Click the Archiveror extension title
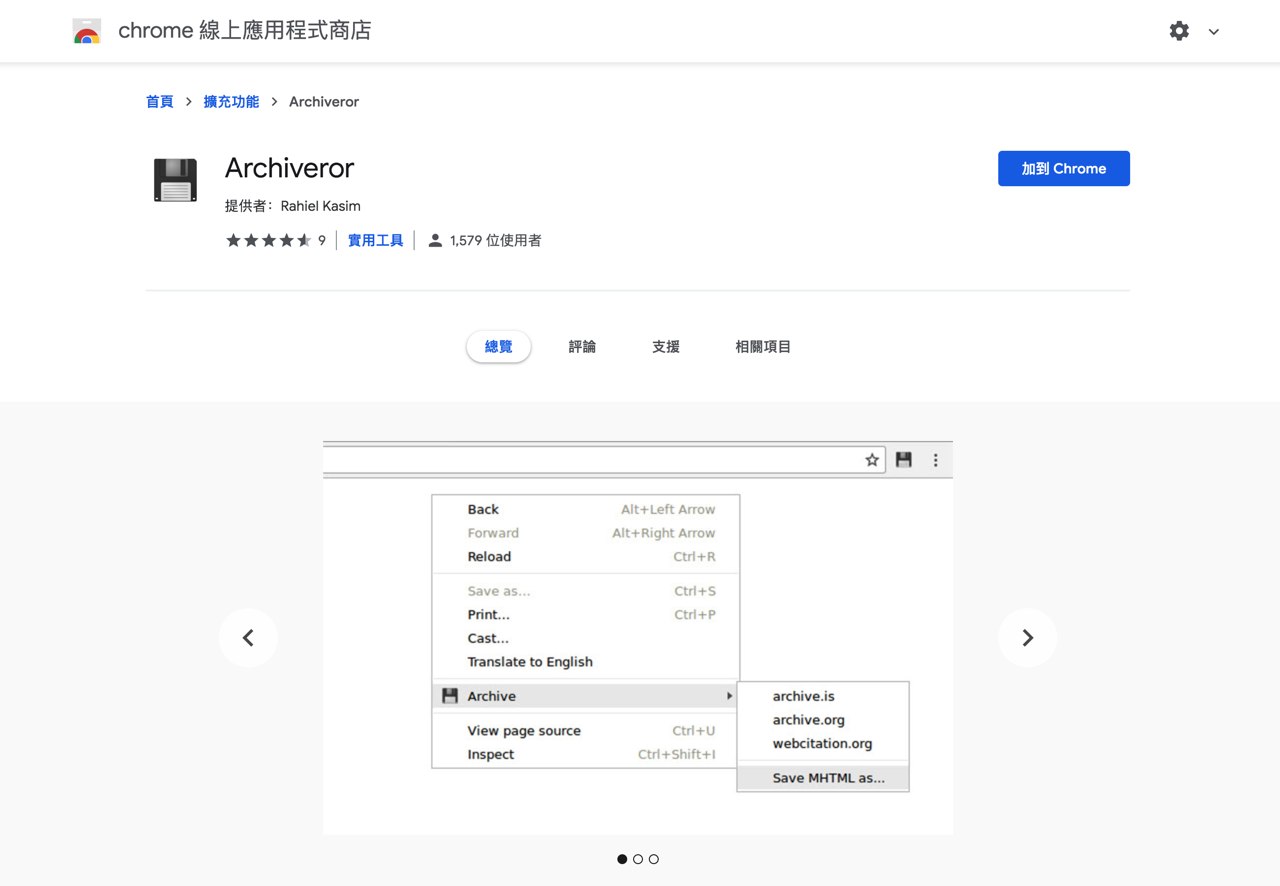 (289, 168)
